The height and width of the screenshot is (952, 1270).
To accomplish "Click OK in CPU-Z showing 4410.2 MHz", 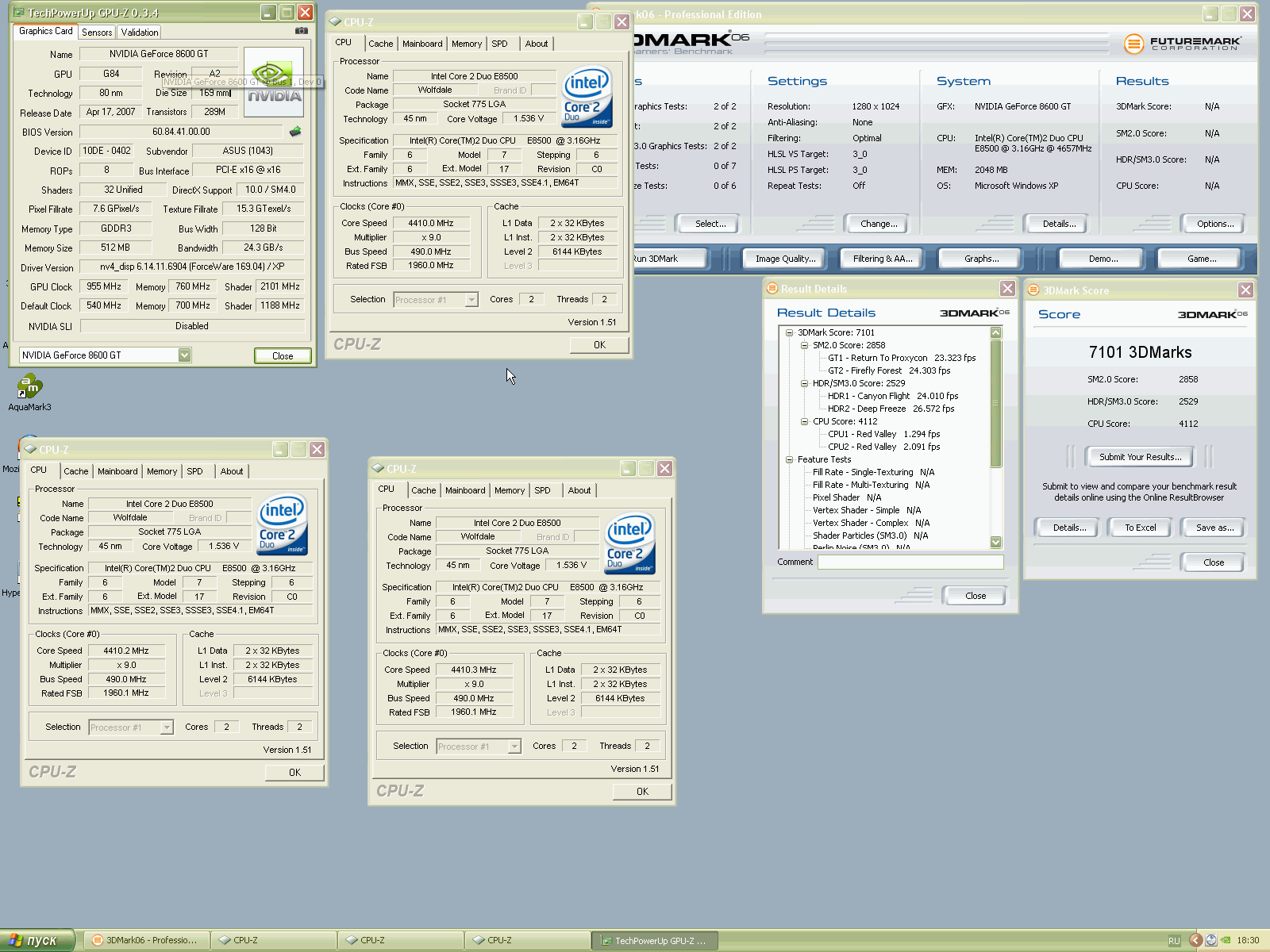I will [294, 773].
